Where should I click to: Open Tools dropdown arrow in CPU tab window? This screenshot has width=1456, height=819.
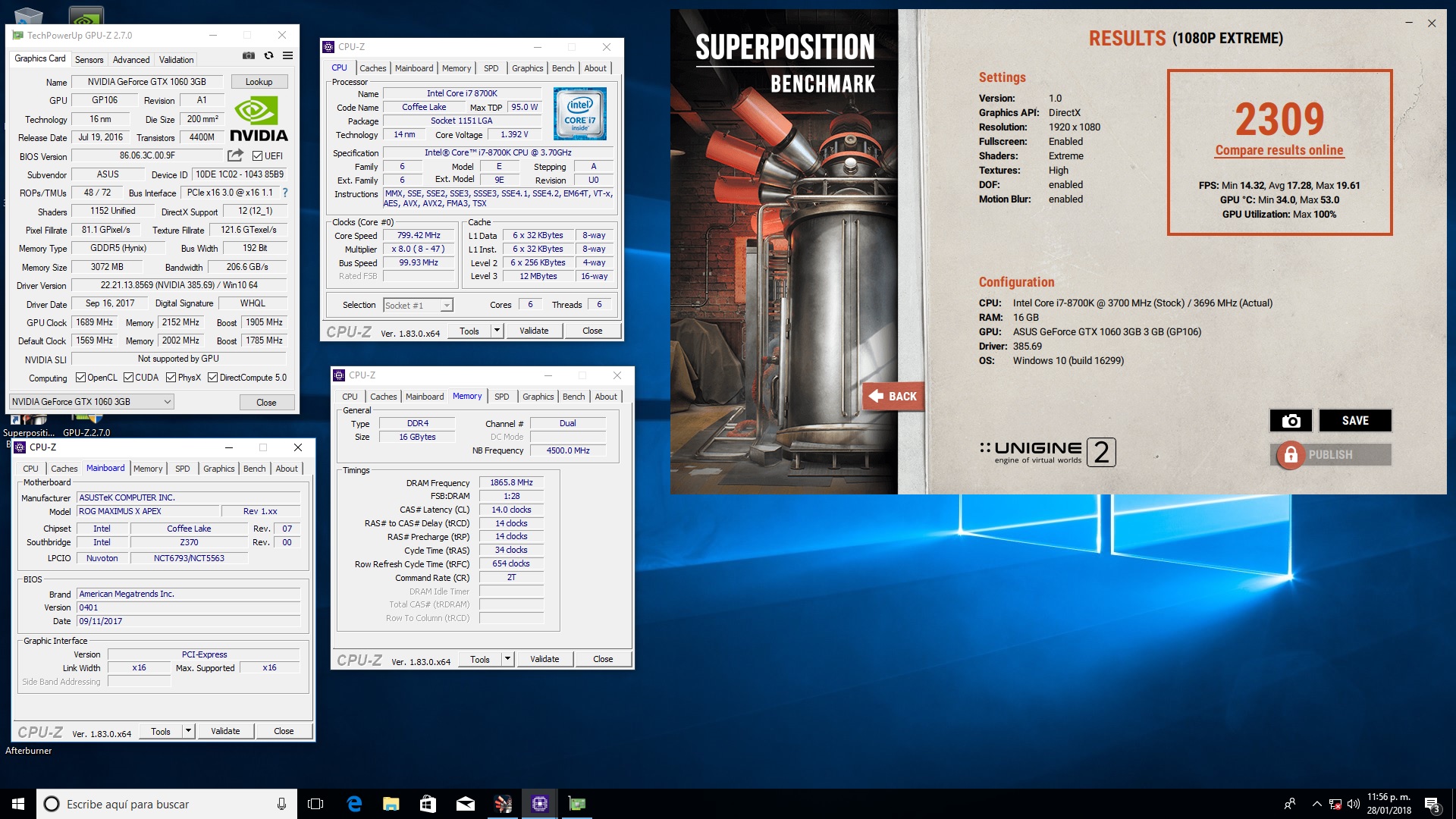(x=497, y=331)
